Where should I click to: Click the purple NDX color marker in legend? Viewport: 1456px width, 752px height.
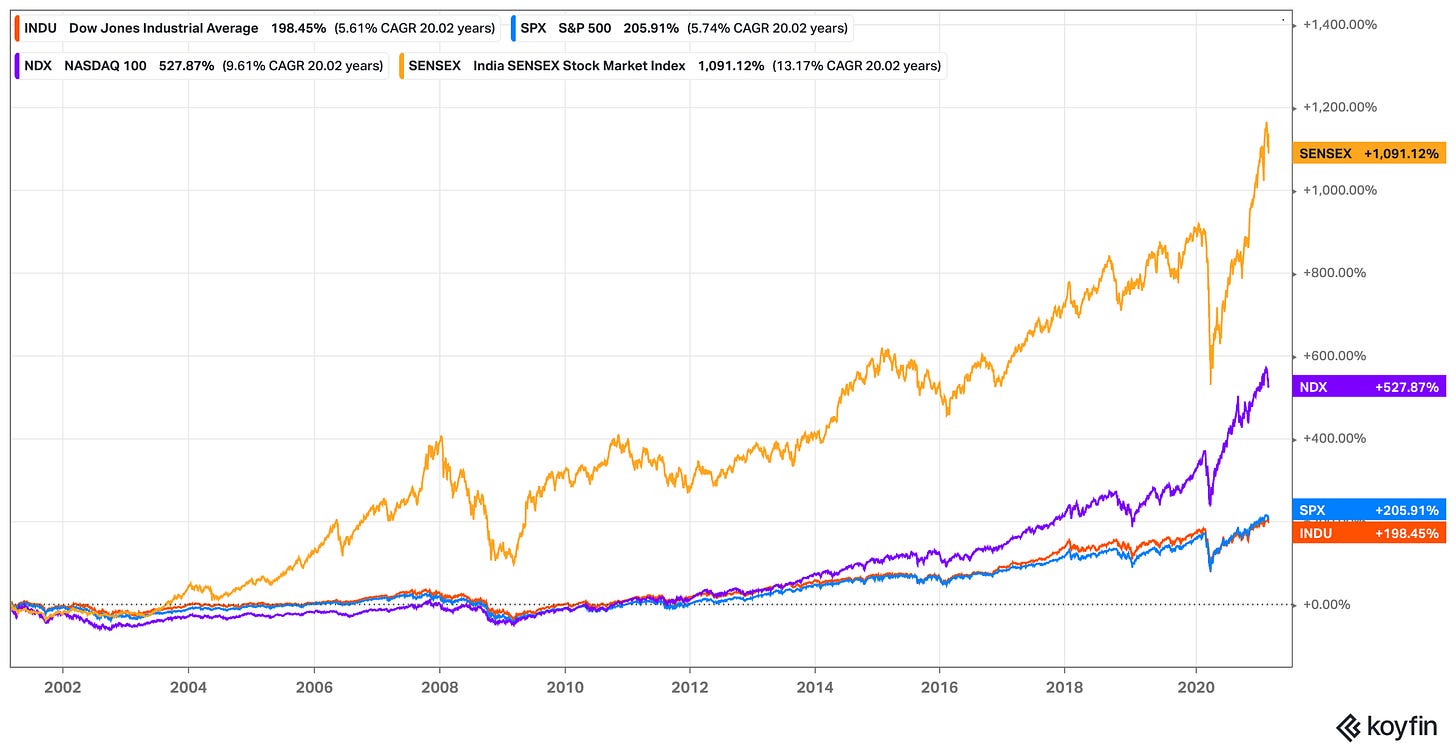(17, 66)
